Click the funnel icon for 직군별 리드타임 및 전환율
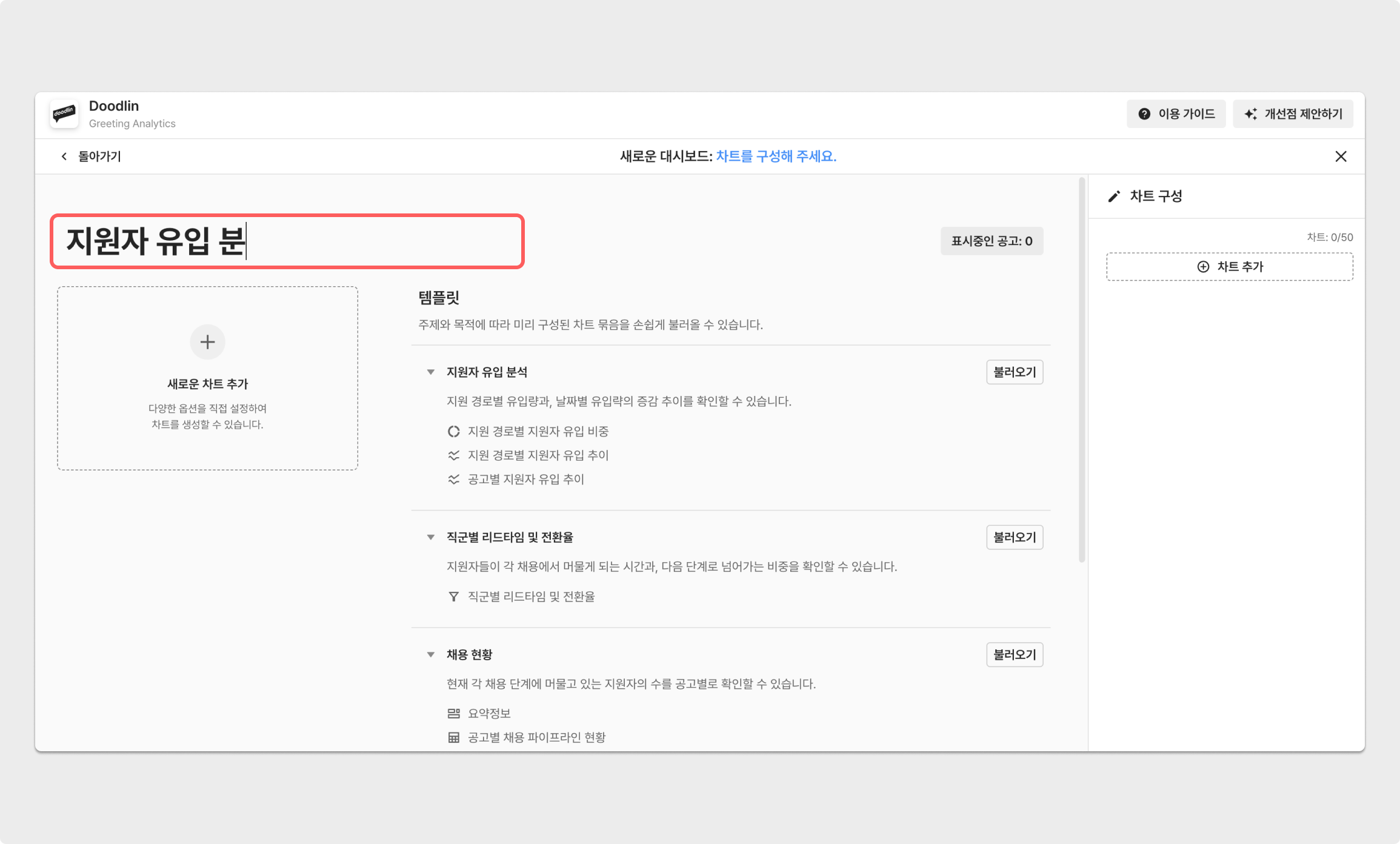 453,597
